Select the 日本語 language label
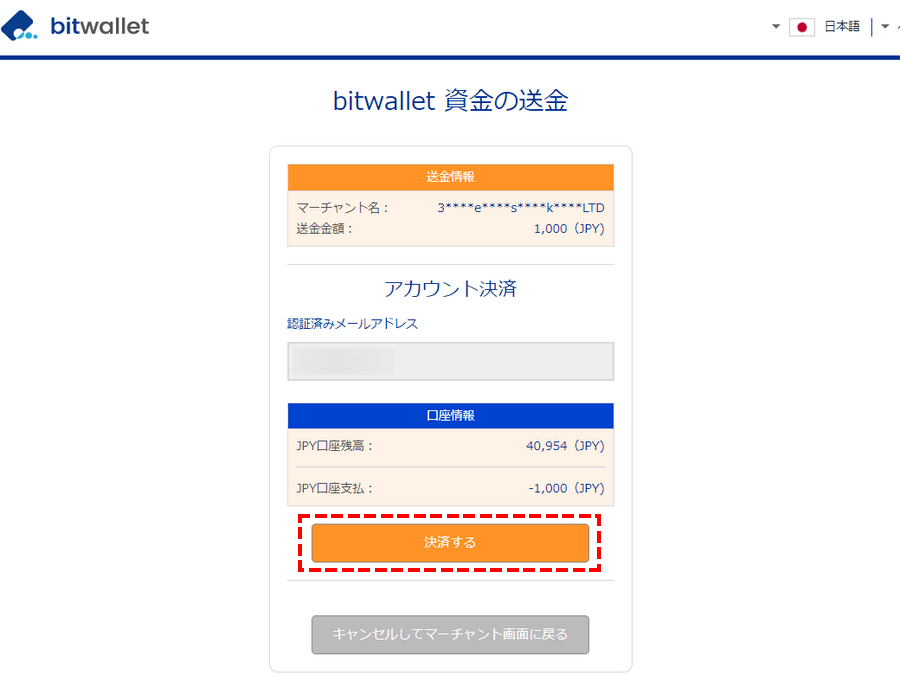The image size is (900, 689). pyautogui.click(x=841, y=26)
